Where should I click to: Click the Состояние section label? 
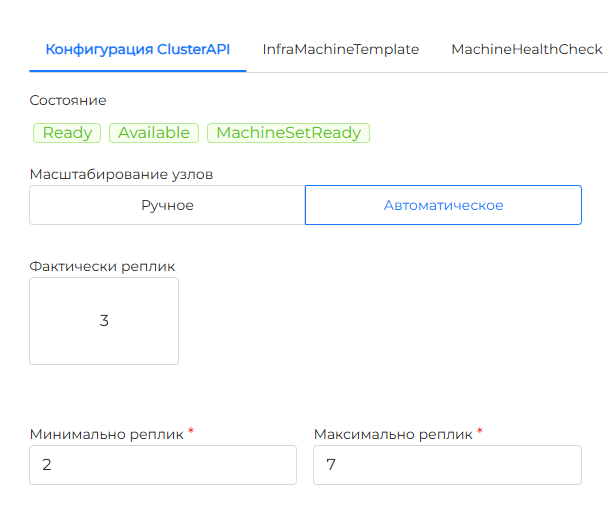(x=68, y=100)
